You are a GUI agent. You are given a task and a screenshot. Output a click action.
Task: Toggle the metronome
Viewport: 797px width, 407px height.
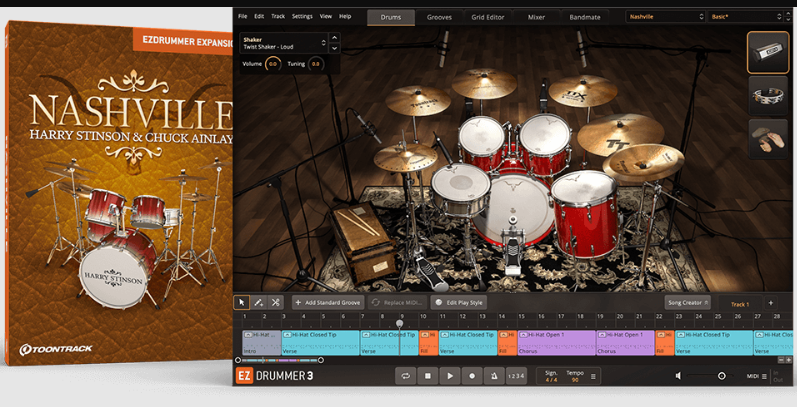[x=494, y=376]
